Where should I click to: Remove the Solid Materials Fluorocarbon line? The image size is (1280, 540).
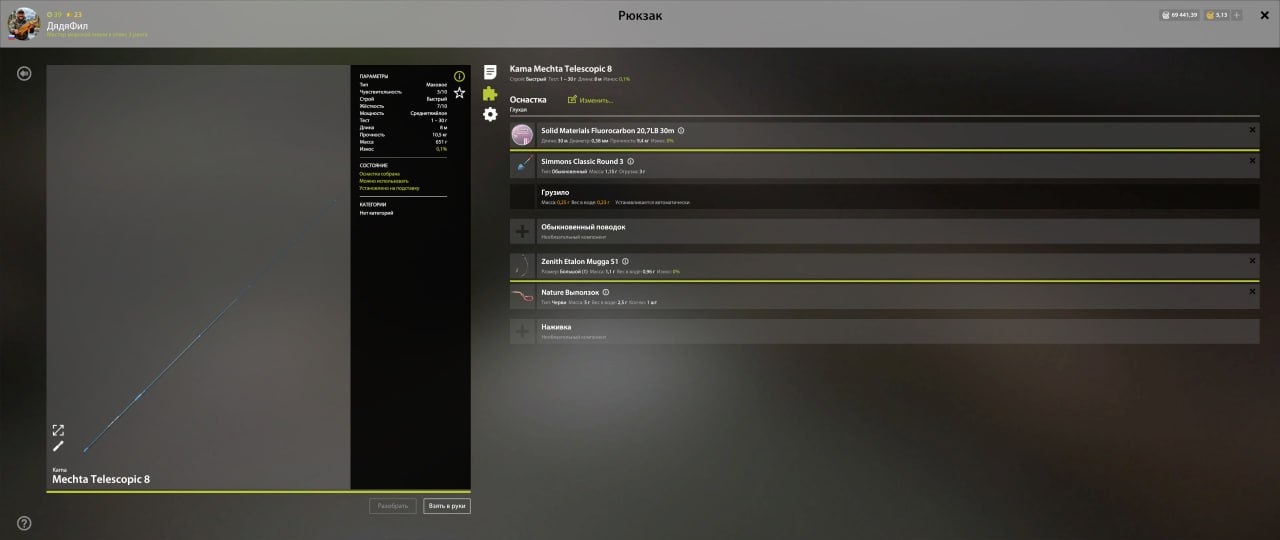(x=1252, y=130)
